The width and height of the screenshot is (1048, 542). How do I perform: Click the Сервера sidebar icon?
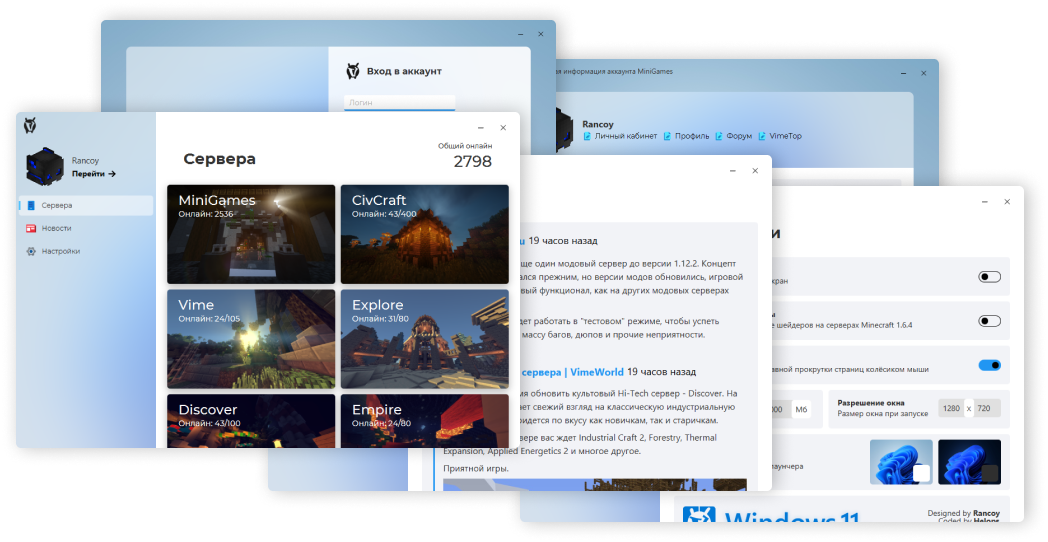[x=31, y=206]
